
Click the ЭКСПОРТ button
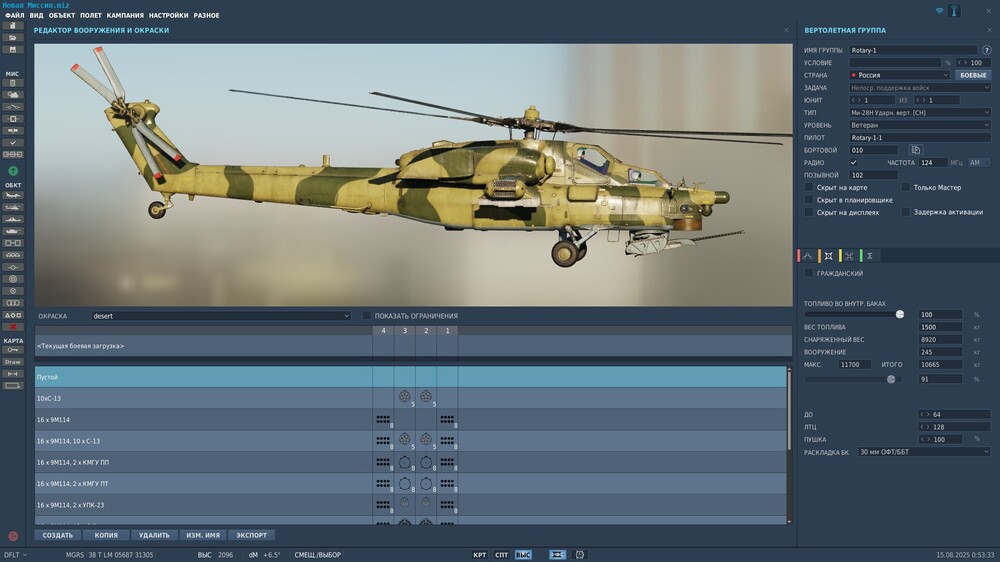(x=253, y=535)
